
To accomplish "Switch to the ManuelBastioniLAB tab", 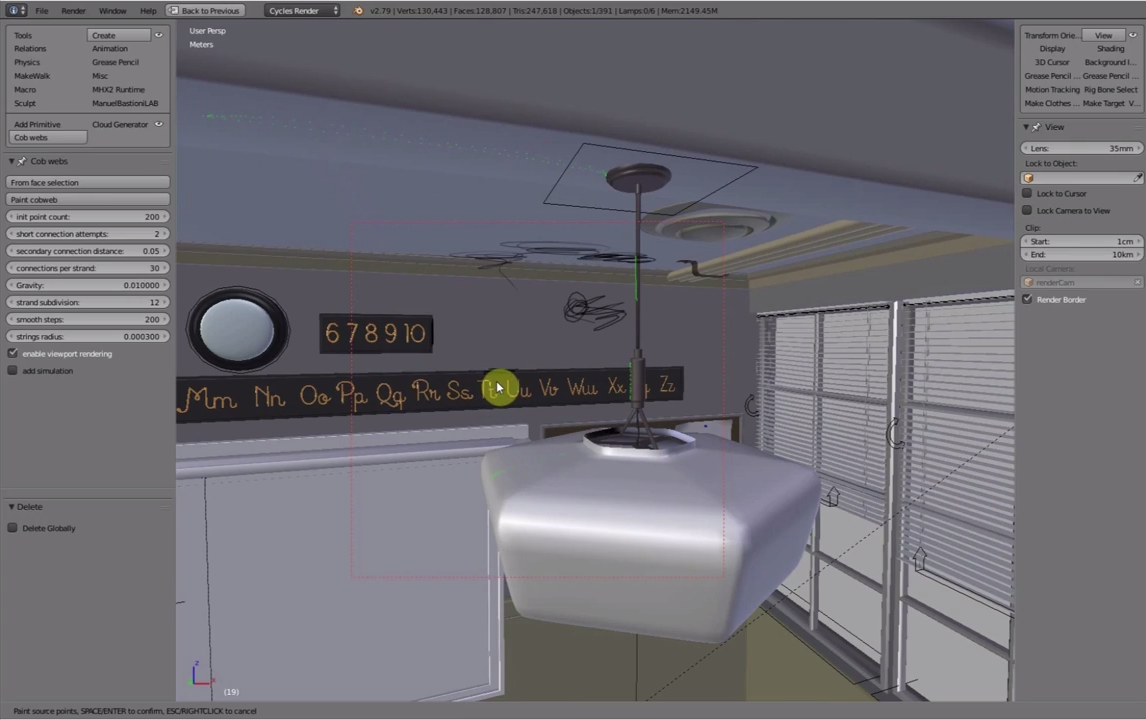I will (x=125, y=104).
